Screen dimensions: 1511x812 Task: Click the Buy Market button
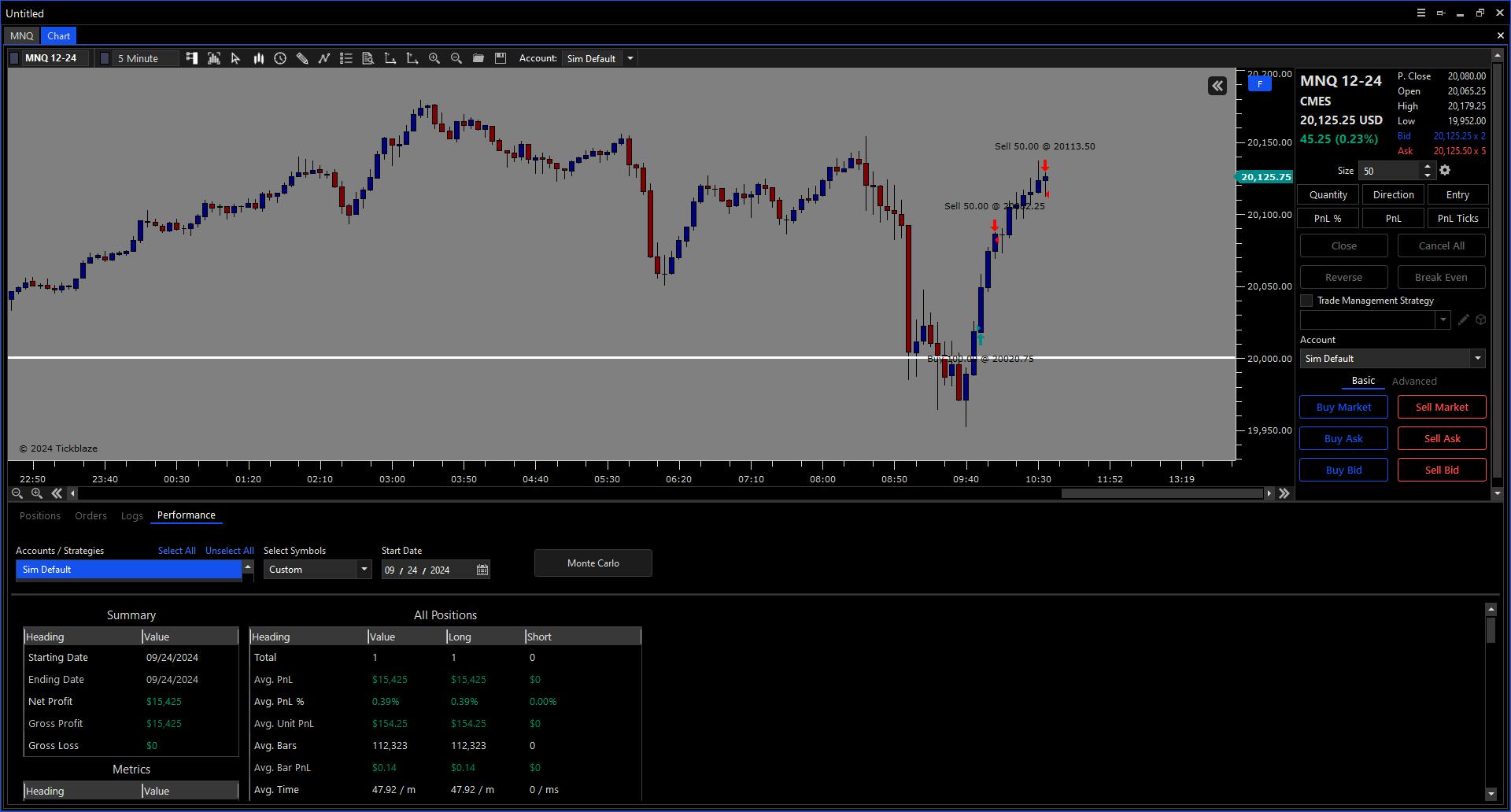pos(1343,407)
